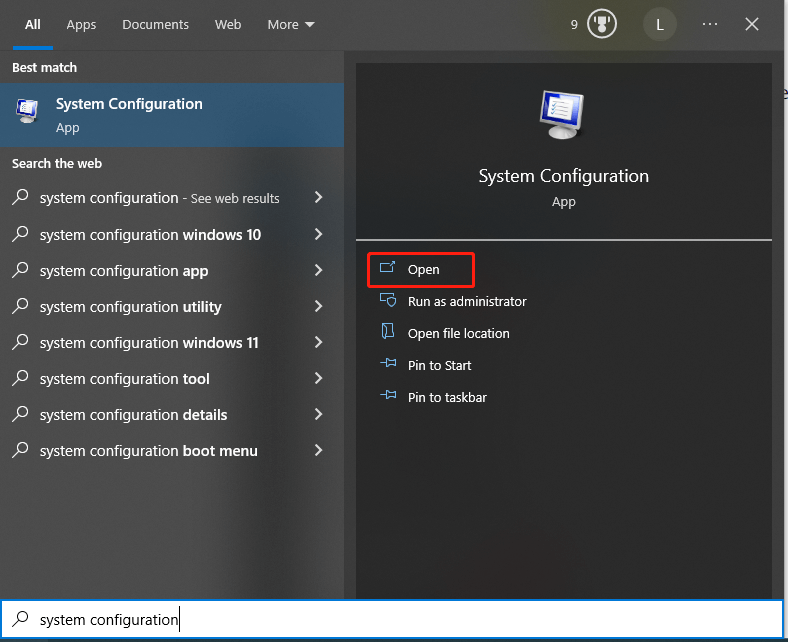Click magnifier beside 'system configuration utility'
The height and width of the screenshot is (642, 788).
[20, 306]
